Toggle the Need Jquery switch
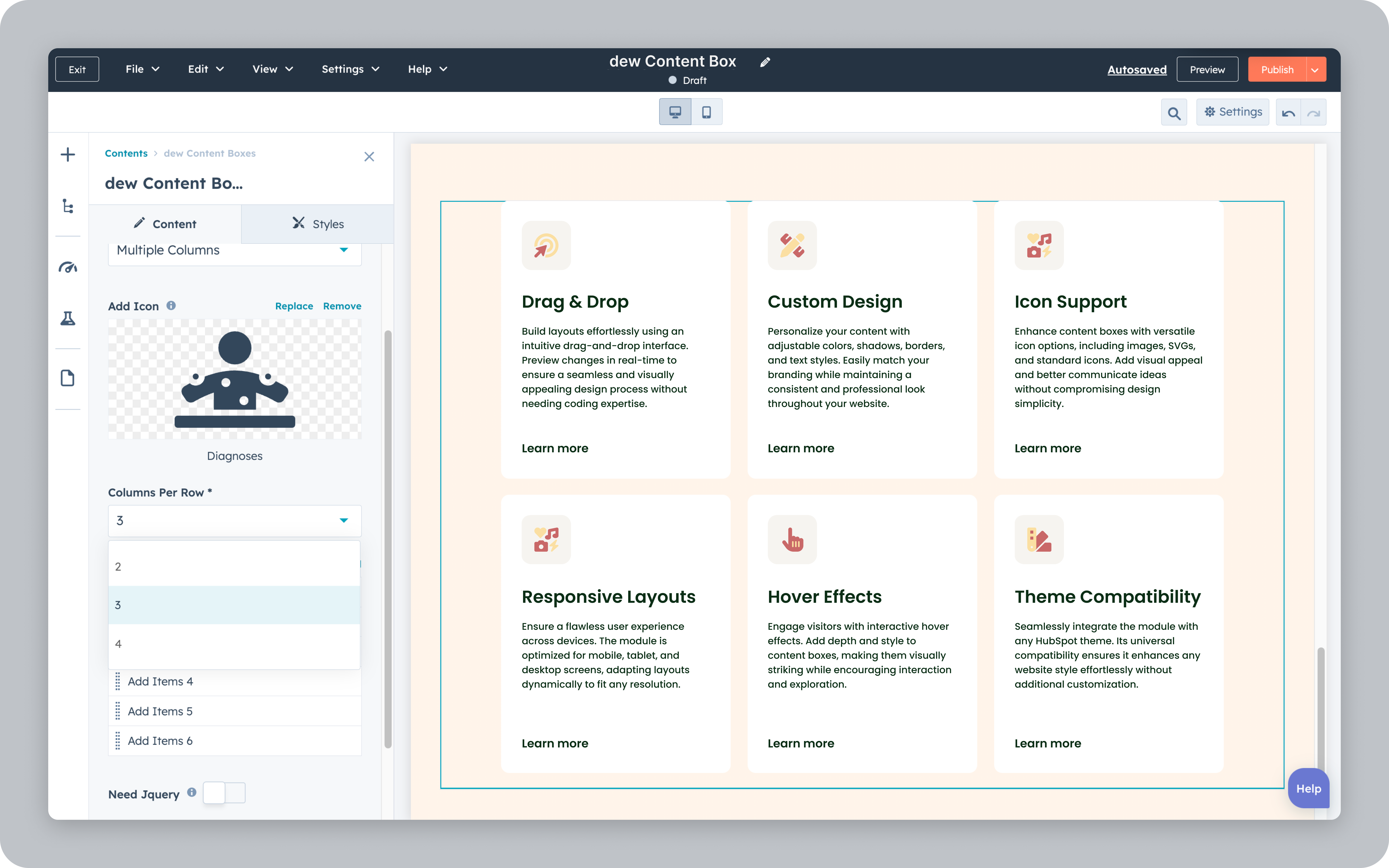This screenshot has height=868, width=1389. tap(224, 792)
